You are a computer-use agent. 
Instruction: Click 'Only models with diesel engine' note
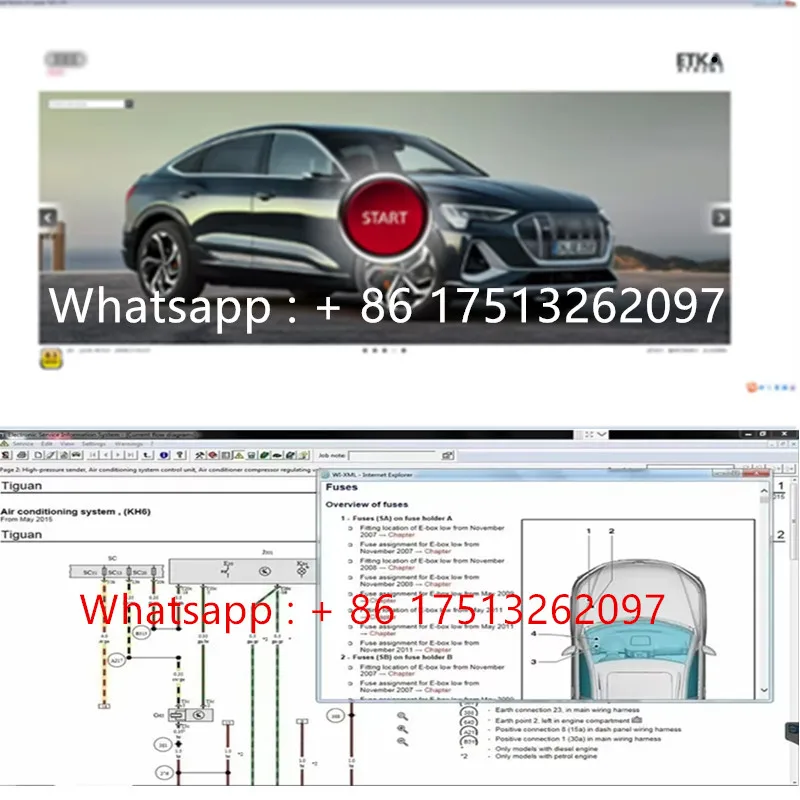[546, 748]
